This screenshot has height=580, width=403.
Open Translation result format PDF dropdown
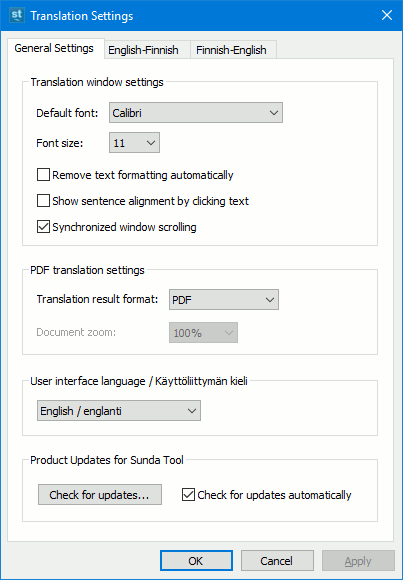tap(224, 300)
